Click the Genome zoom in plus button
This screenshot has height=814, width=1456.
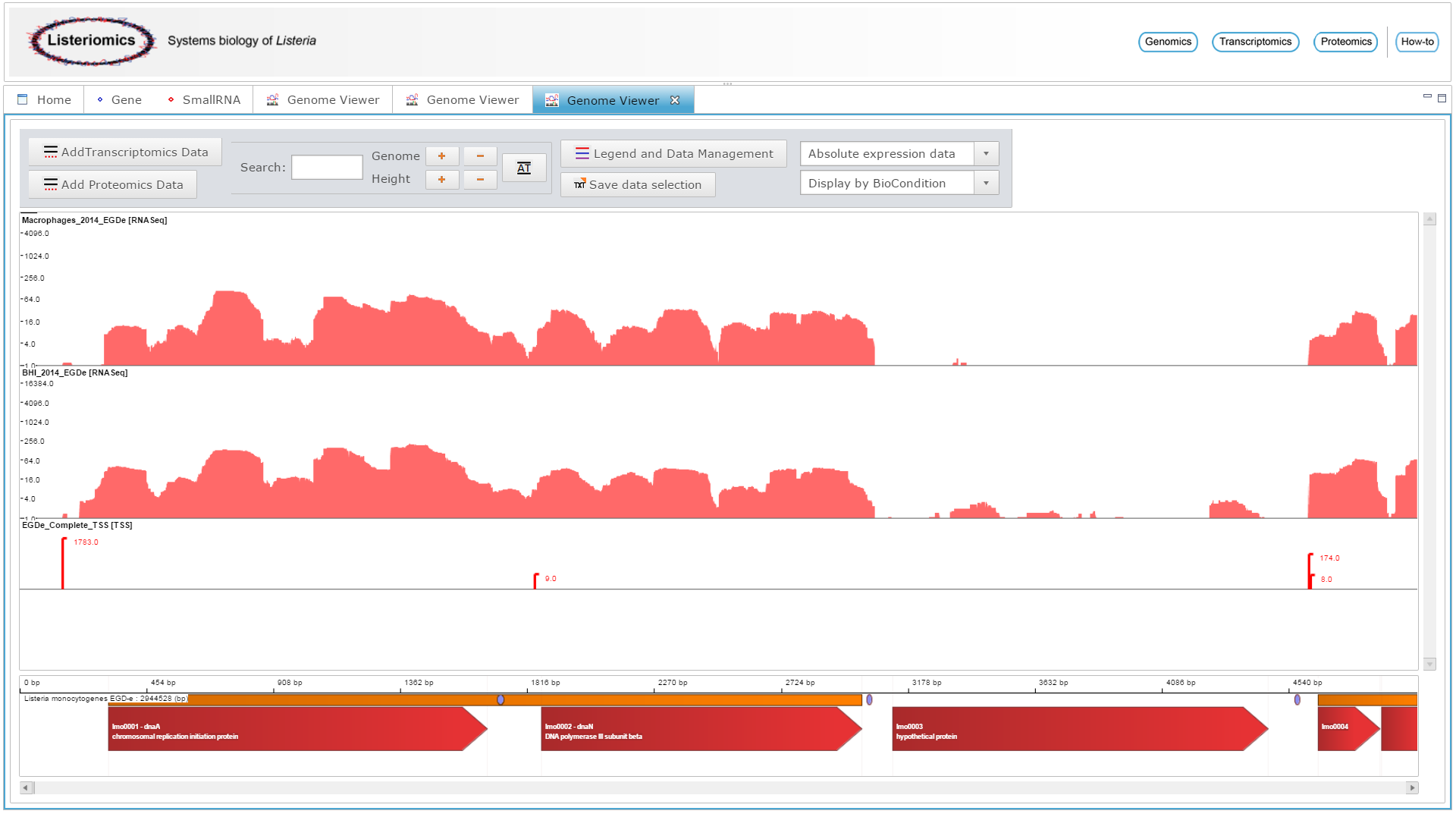[x=442, y=156]
